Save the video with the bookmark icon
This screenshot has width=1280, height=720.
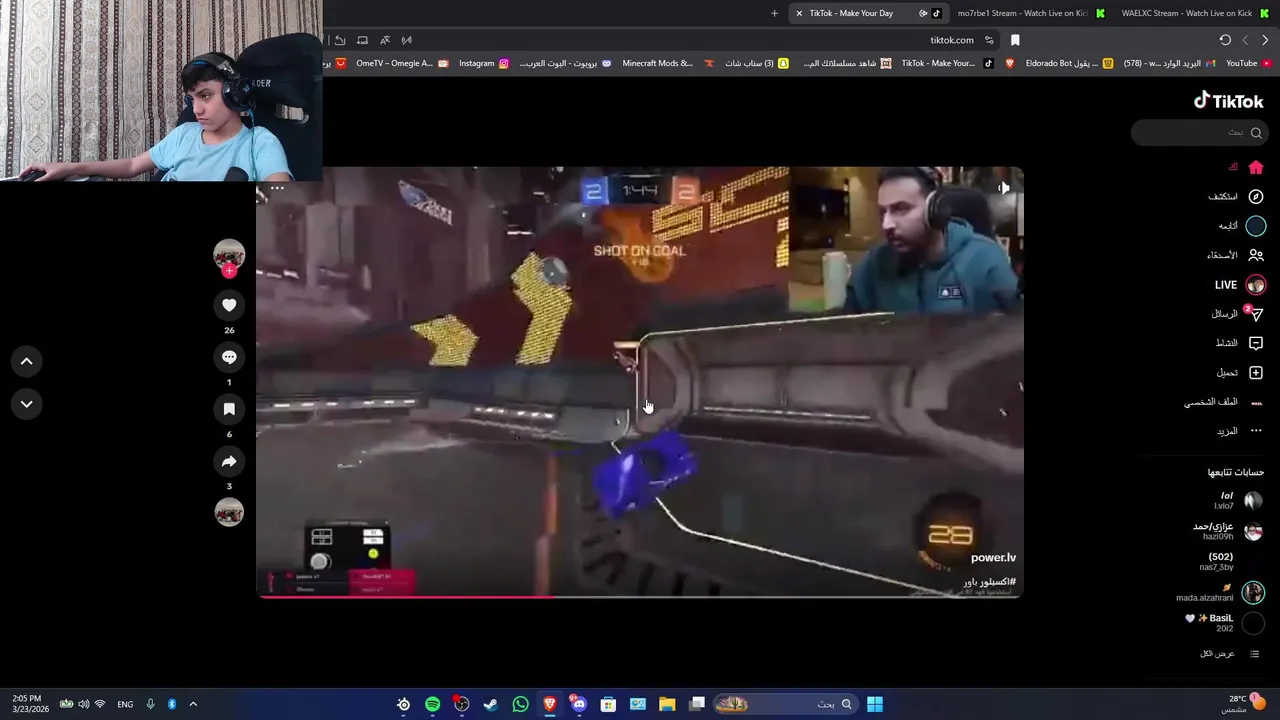[x=229, y=409]
